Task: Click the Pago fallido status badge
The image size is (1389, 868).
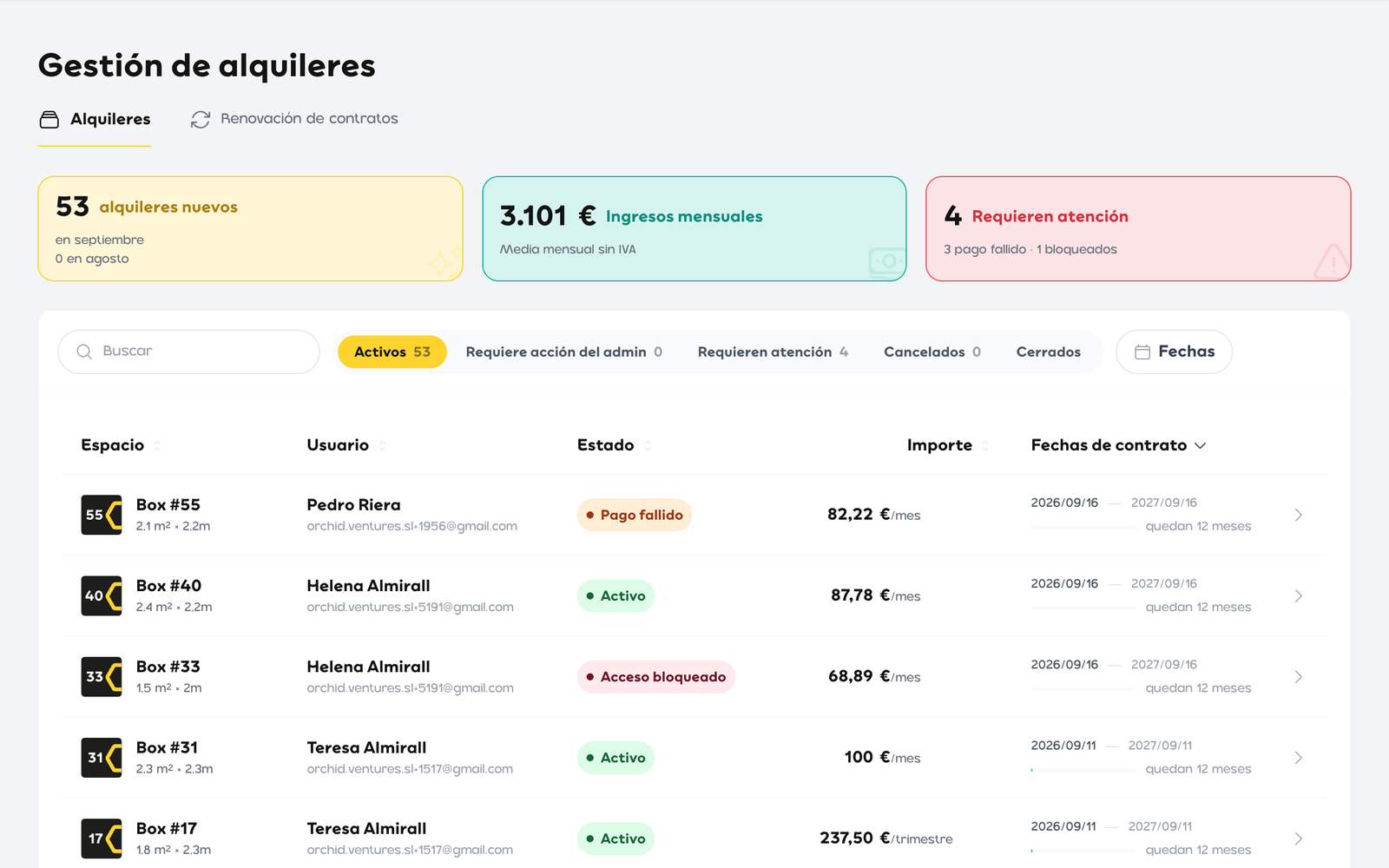Action: tap(635, 515)
